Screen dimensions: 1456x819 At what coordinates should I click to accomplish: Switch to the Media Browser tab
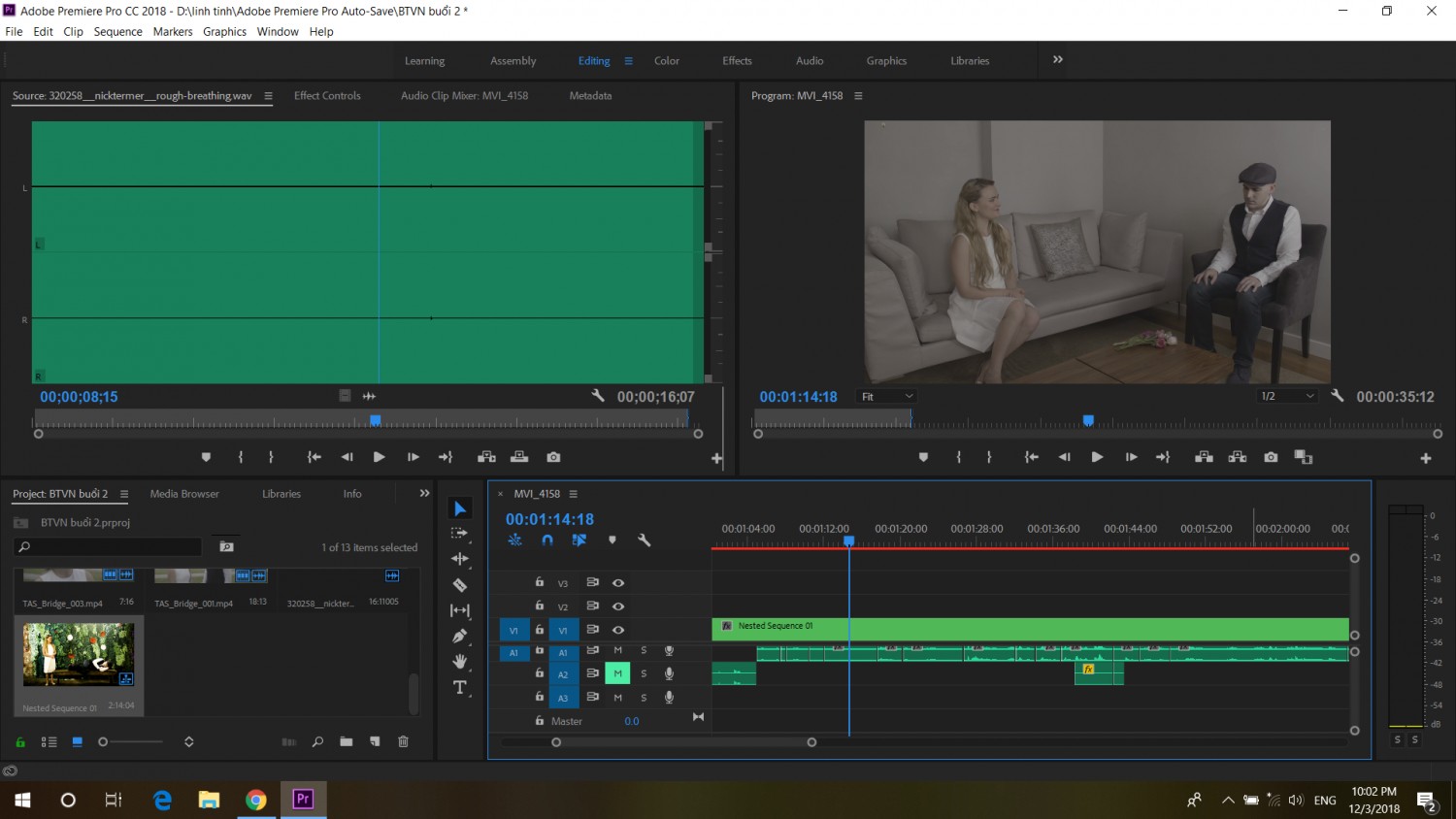coord(184,494)
